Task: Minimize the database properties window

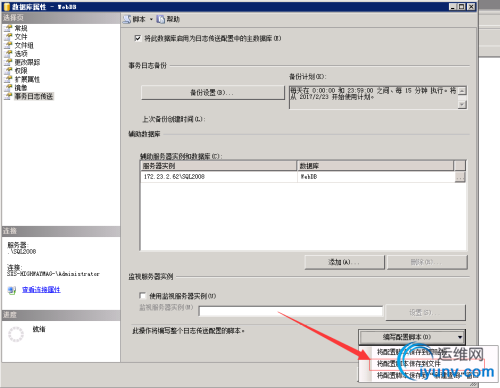Action: click(x=453, y=6)
